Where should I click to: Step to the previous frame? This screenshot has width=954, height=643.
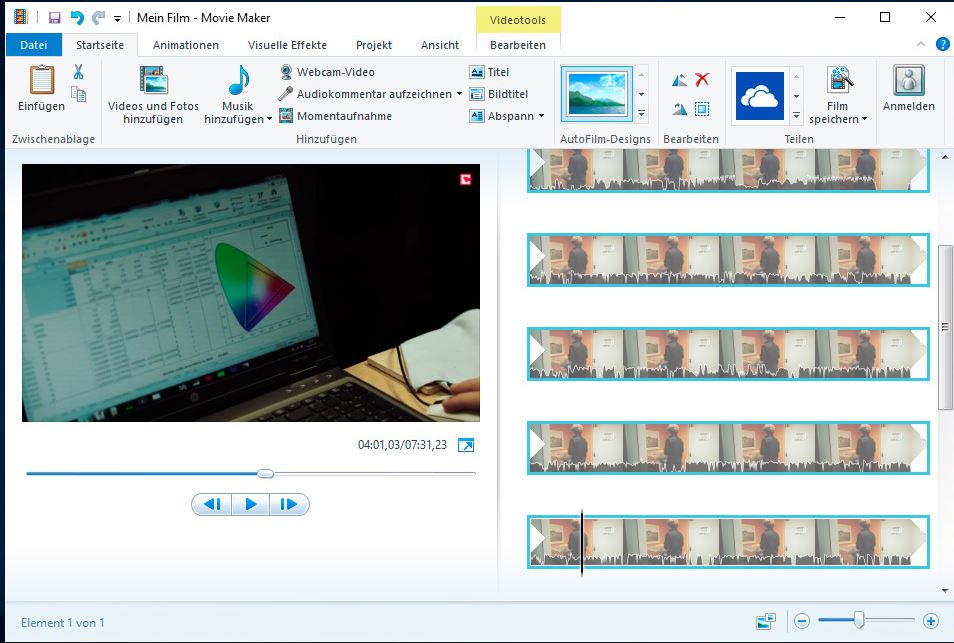(212, 504)
